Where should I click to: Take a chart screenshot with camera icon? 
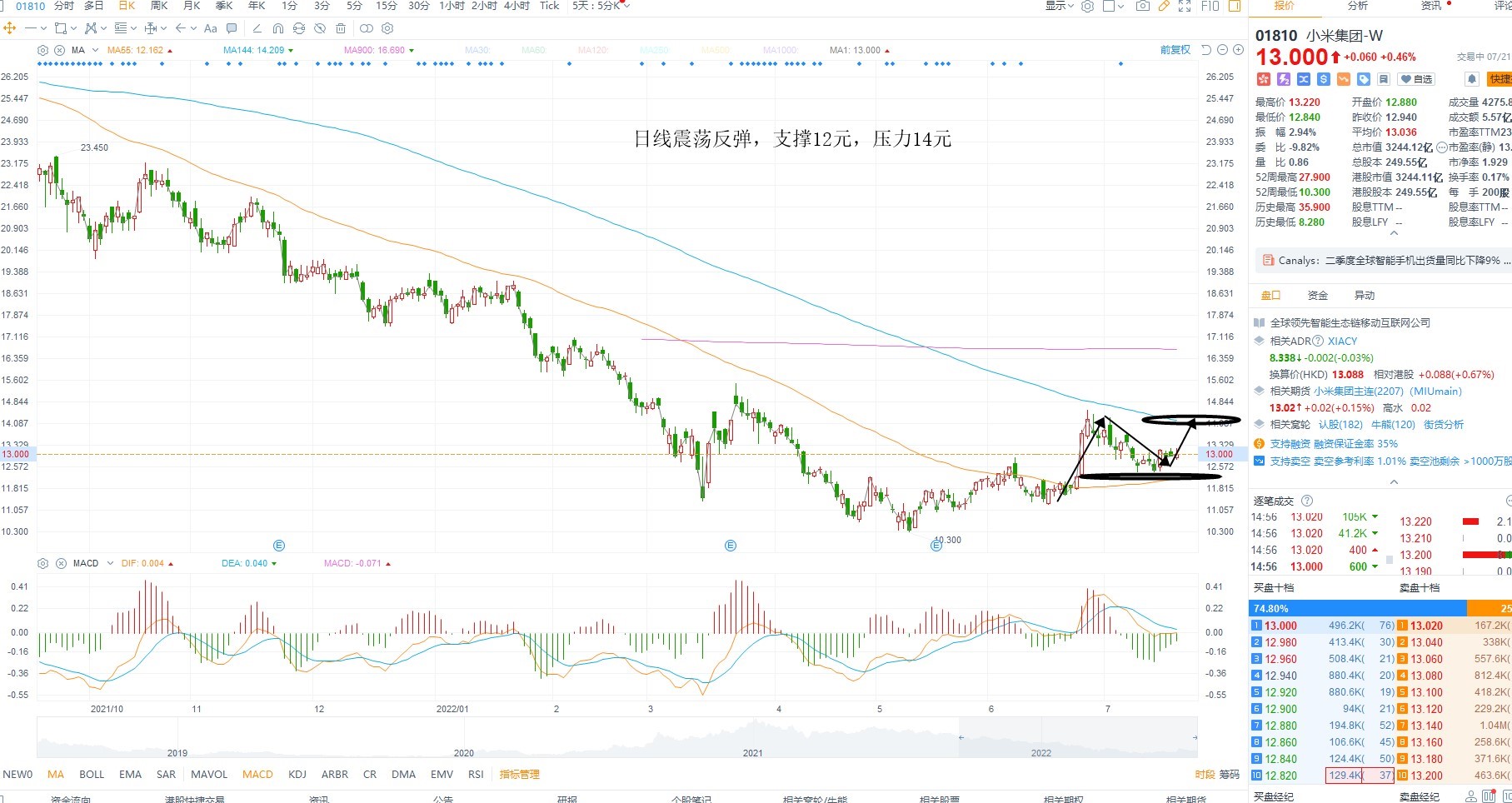click(1143, 6)
